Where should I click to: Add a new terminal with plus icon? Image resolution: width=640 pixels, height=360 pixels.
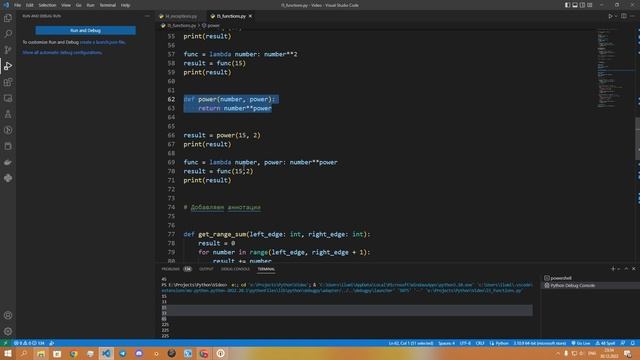pyautogui.click(x=613, y=269)
